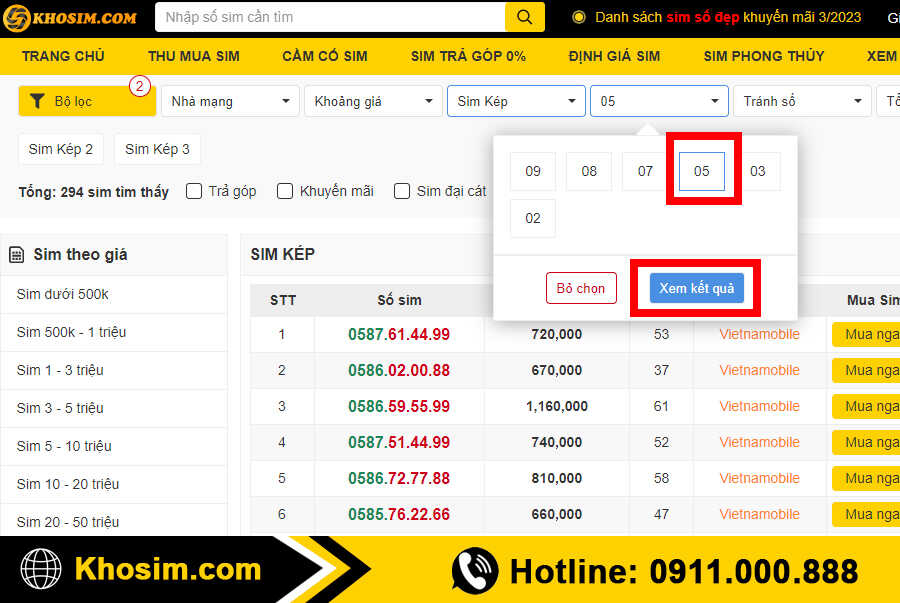Open the Sim Kép type dropdown
The height and width of the screenshot is (603, 900).
point(516,101)
